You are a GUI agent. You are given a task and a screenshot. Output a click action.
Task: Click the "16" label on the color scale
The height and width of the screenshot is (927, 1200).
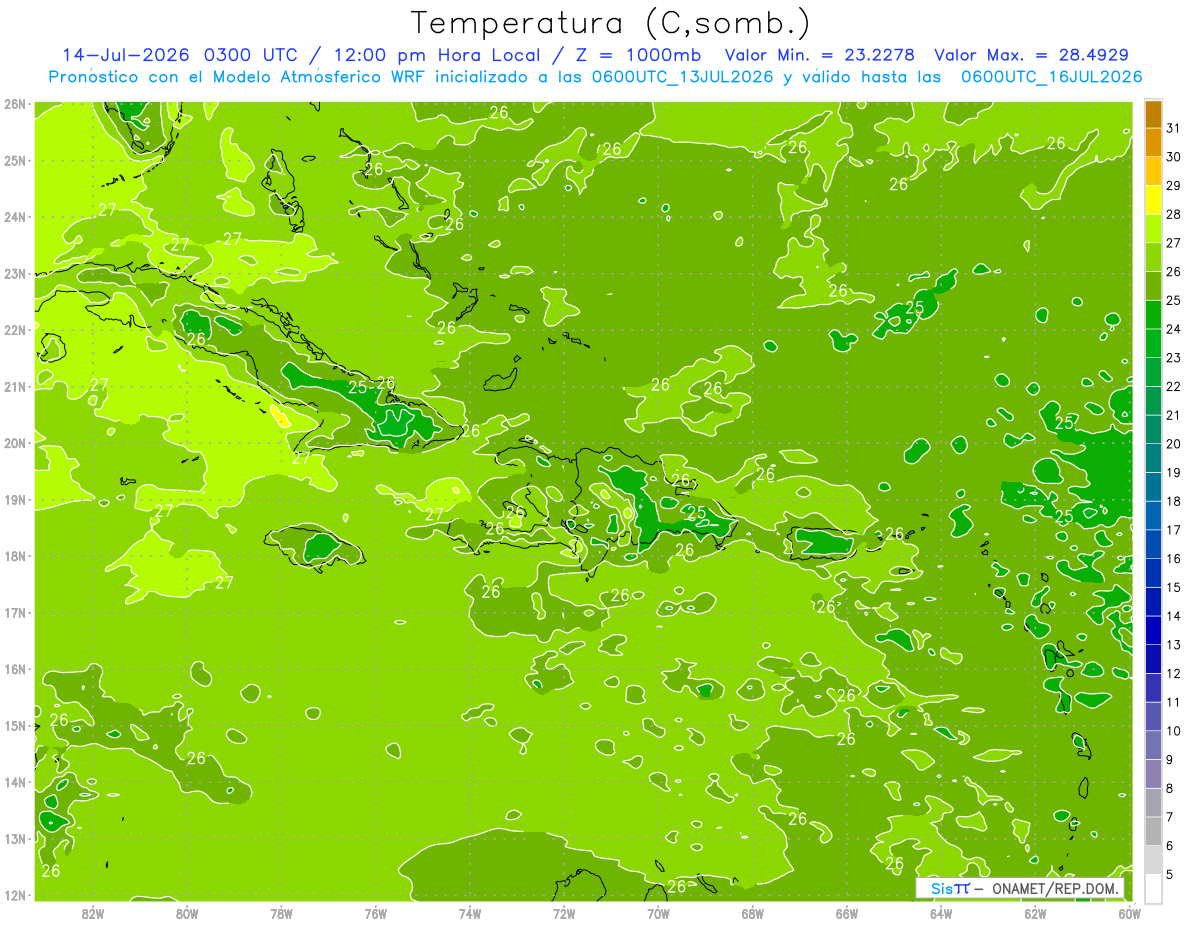(1174, 558)
